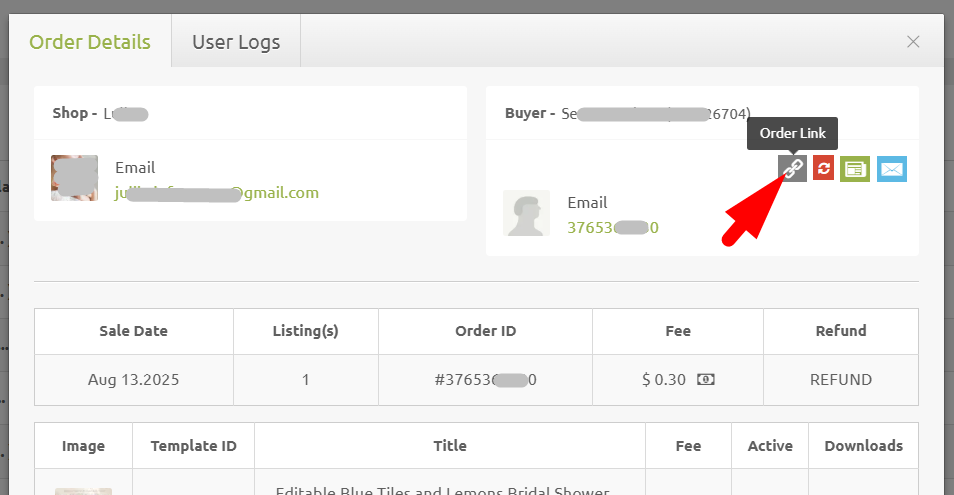Click the Downloads column header
The width and height of the screenshot is (954, 495).
coord(863,446)
